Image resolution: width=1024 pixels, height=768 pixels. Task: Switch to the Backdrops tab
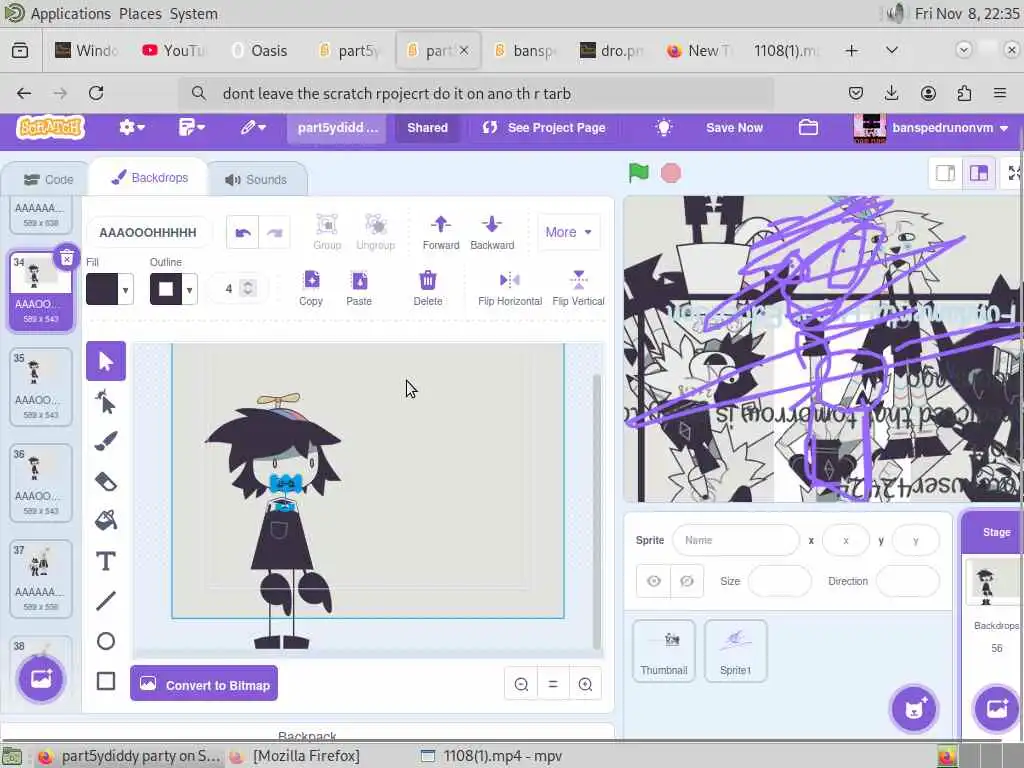click(x=150, y=178)
